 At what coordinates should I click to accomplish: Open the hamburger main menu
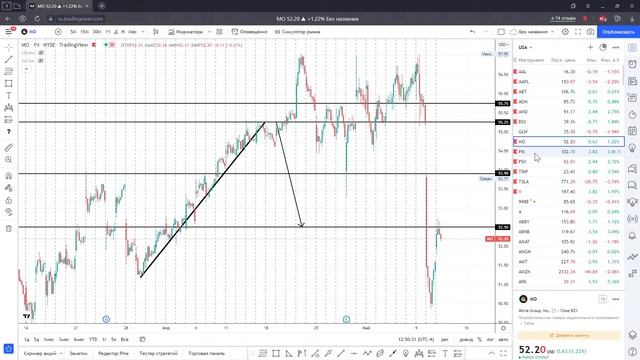click(x=9, y=31)
